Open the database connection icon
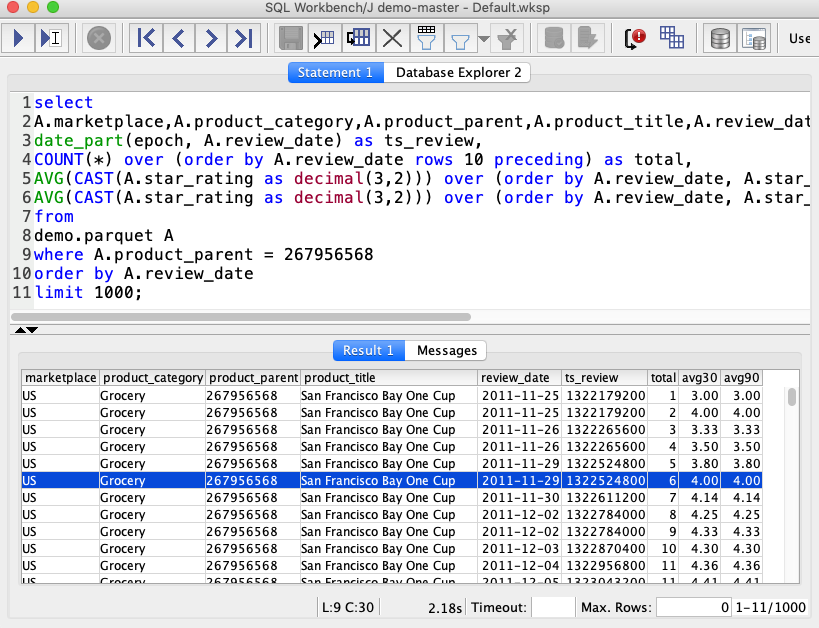The height and width of the screenshot is (628, 819). 719,39
